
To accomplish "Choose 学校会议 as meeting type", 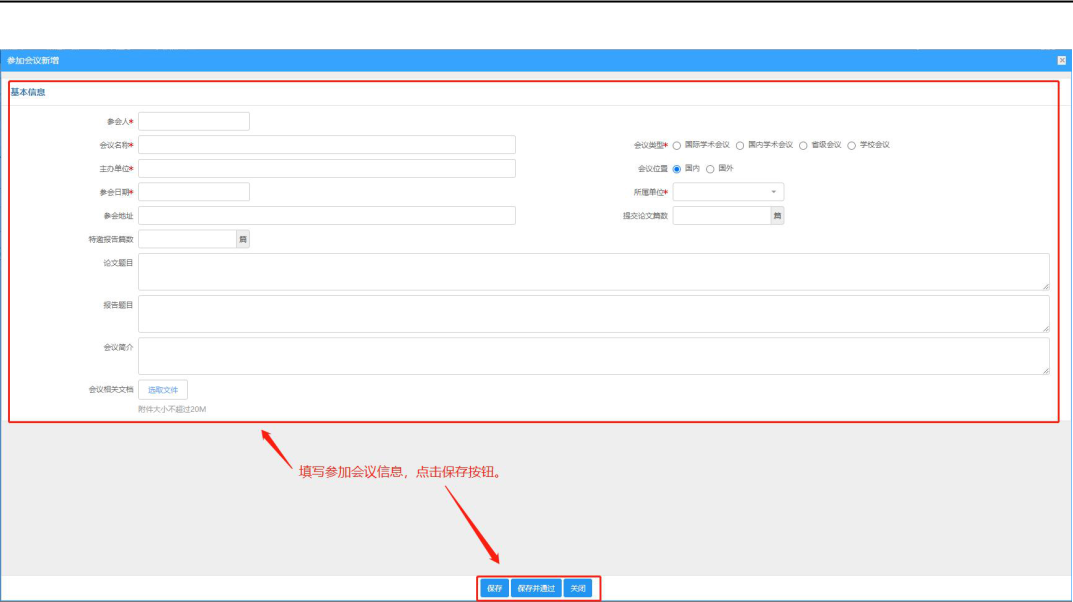I will point(852,146).
